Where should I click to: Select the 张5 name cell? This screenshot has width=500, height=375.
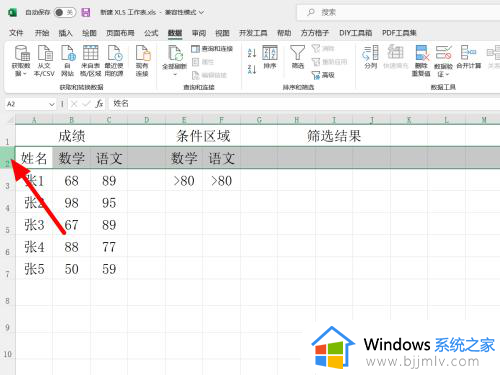pos(34,269)
